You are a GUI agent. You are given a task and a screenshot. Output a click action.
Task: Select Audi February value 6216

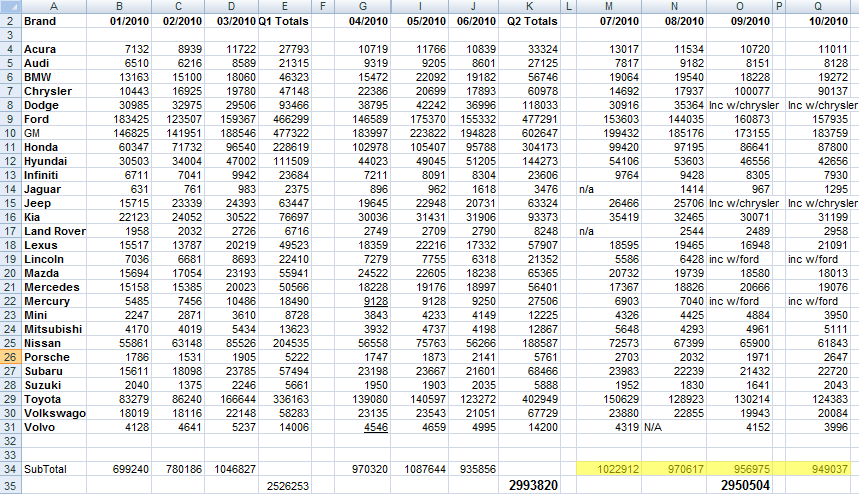coord(177,63)
